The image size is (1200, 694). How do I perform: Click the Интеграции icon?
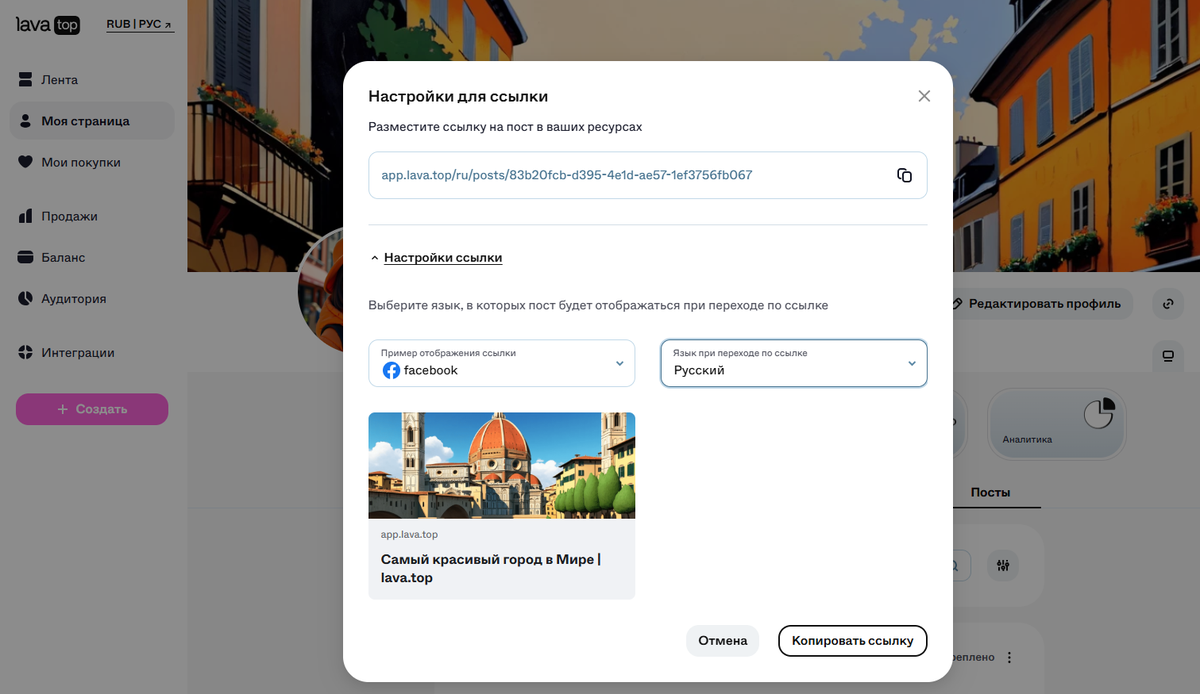tap(25, 352)
